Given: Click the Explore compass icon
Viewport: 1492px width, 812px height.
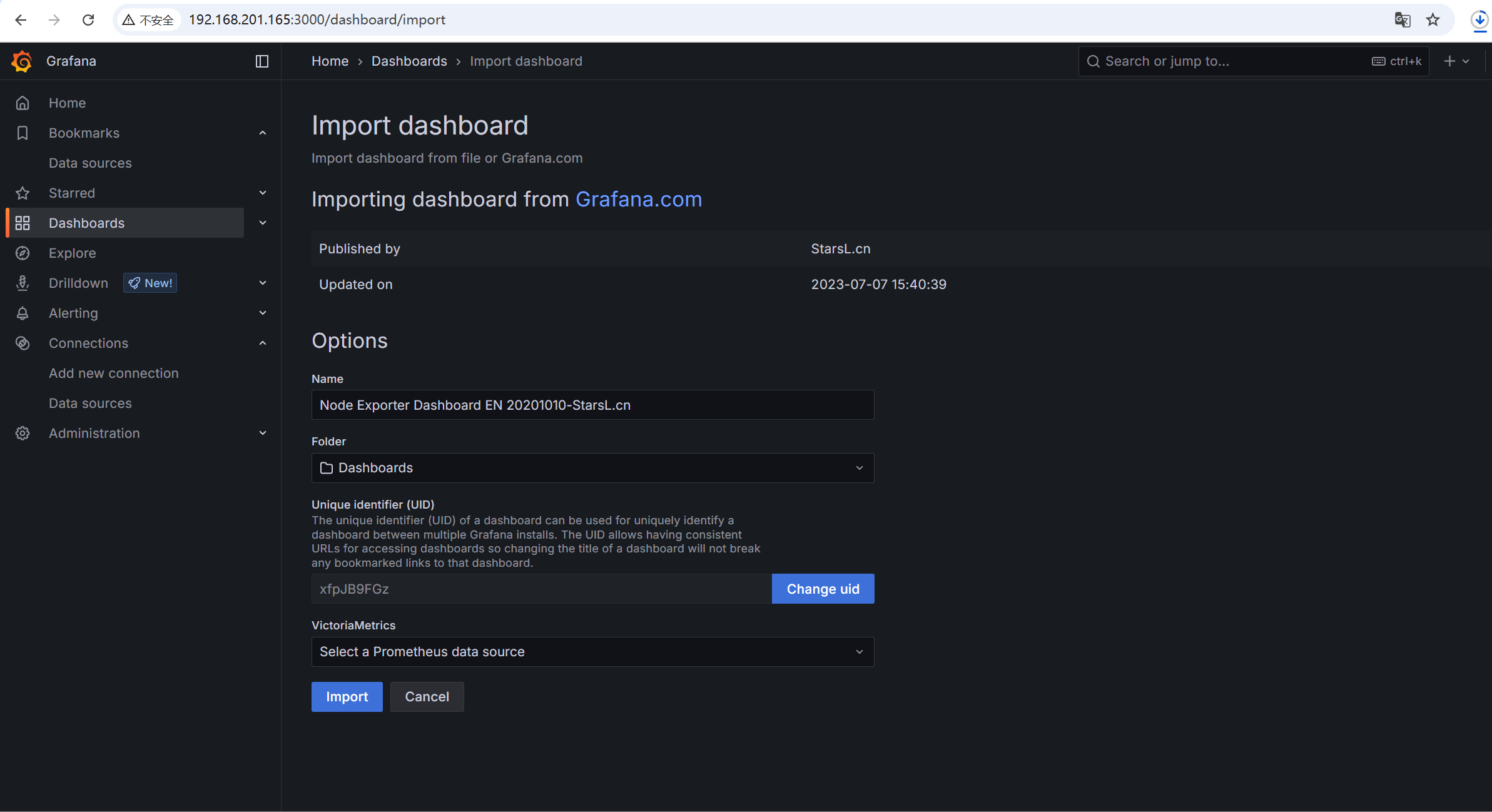Looking at the screenshot, I should pyautogui.click(x=23, y=253).
